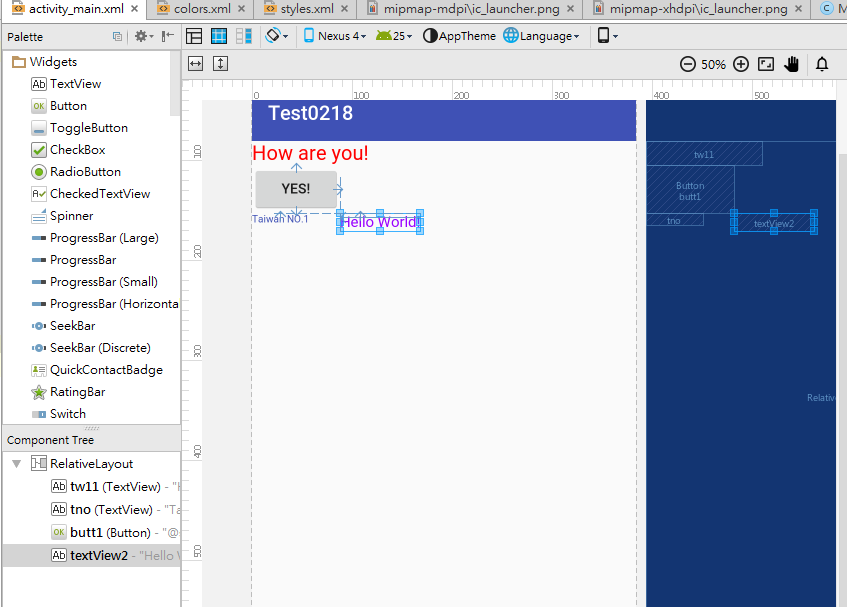
Task: Select CheckBox widget in the Palette
Action: pos(77,150)
